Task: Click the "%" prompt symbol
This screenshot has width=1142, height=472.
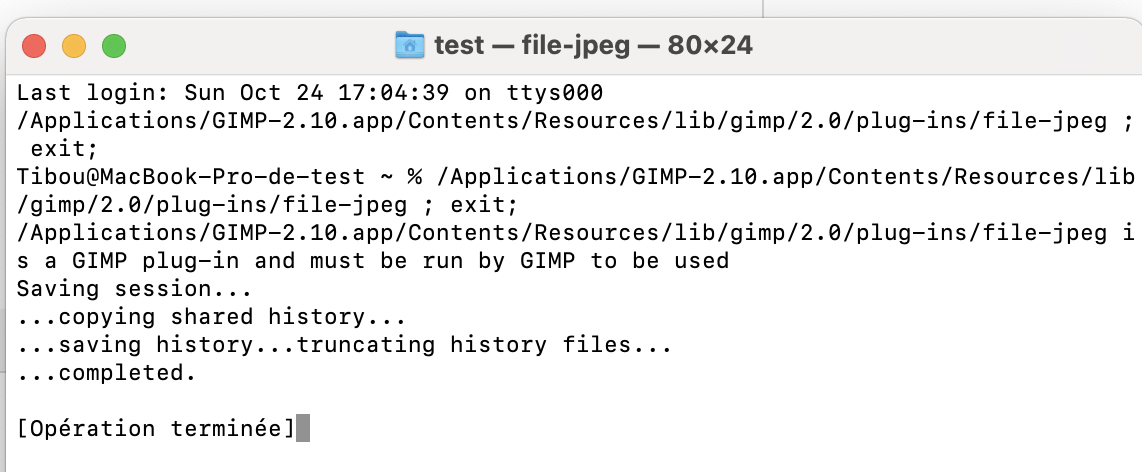Action: [x=415, y=177]
